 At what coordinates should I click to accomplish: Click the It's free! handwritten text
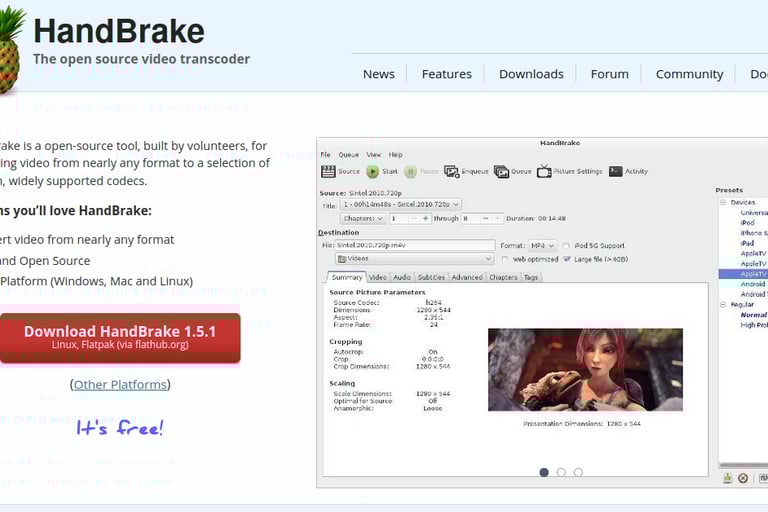[120, 428]
